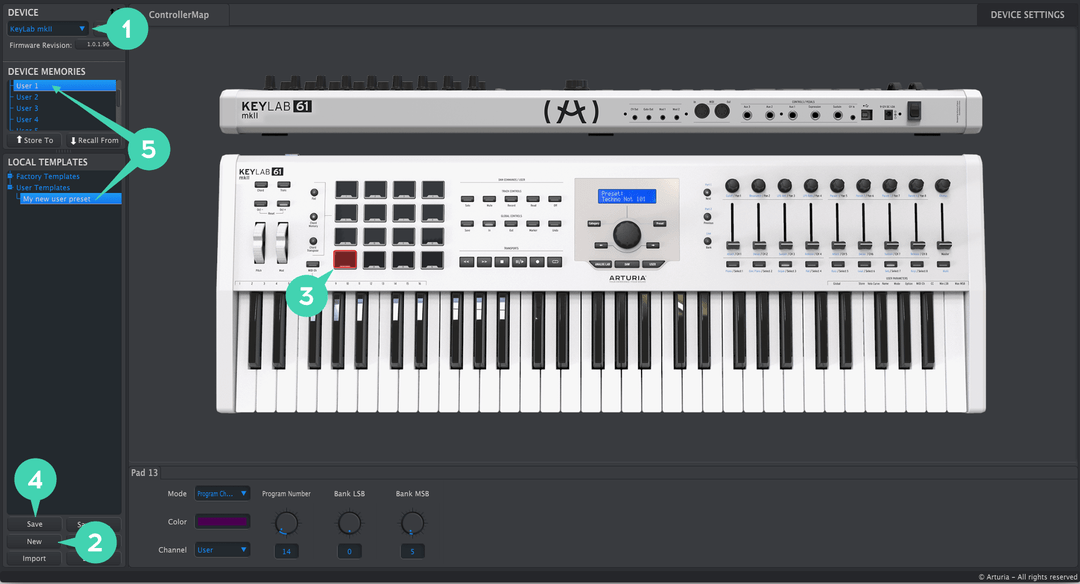Toggle the round Chord Memory button
Screen dimensions: 1080x584
(313, 217)
